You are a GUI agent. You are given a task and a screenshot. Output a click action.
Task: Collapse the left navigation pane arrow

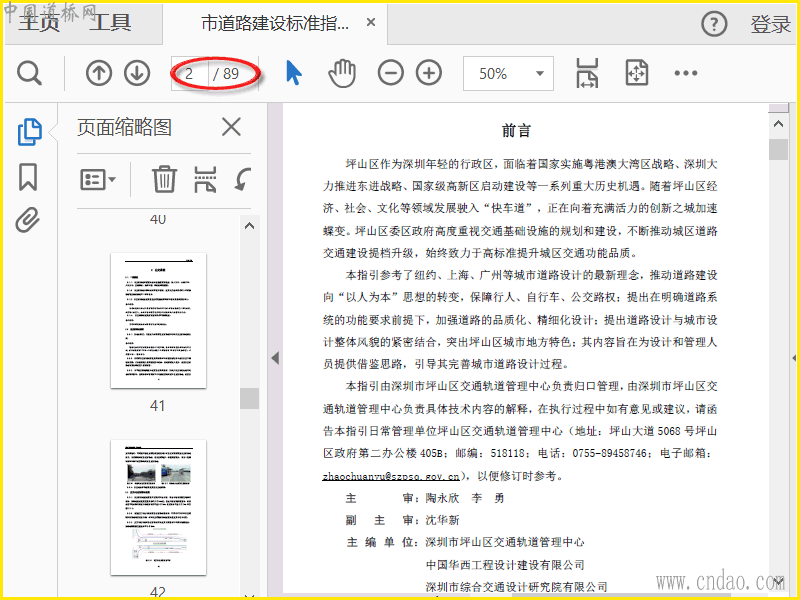(276, 358)
